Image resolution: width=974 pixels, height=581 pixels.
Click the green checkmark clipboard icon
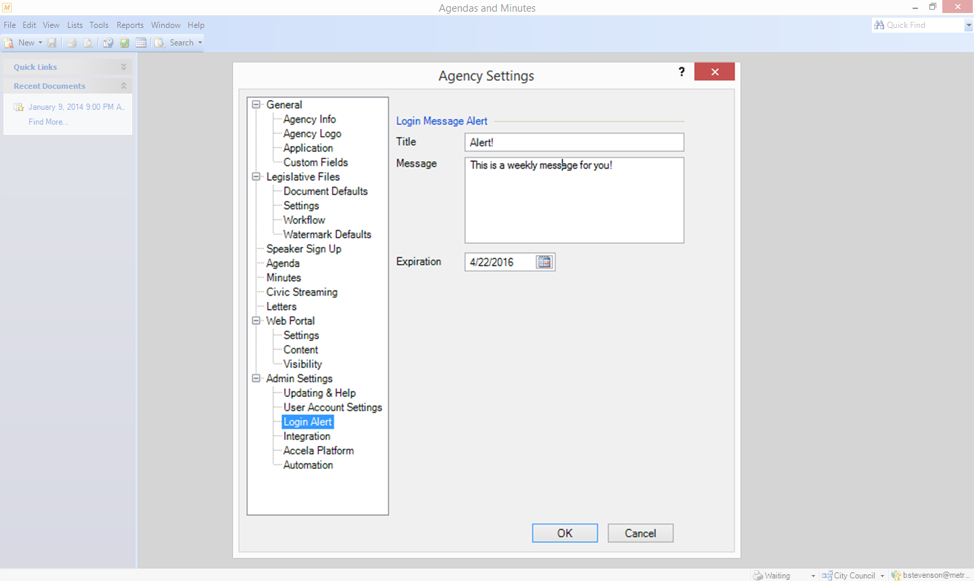(x=124, y=43)
